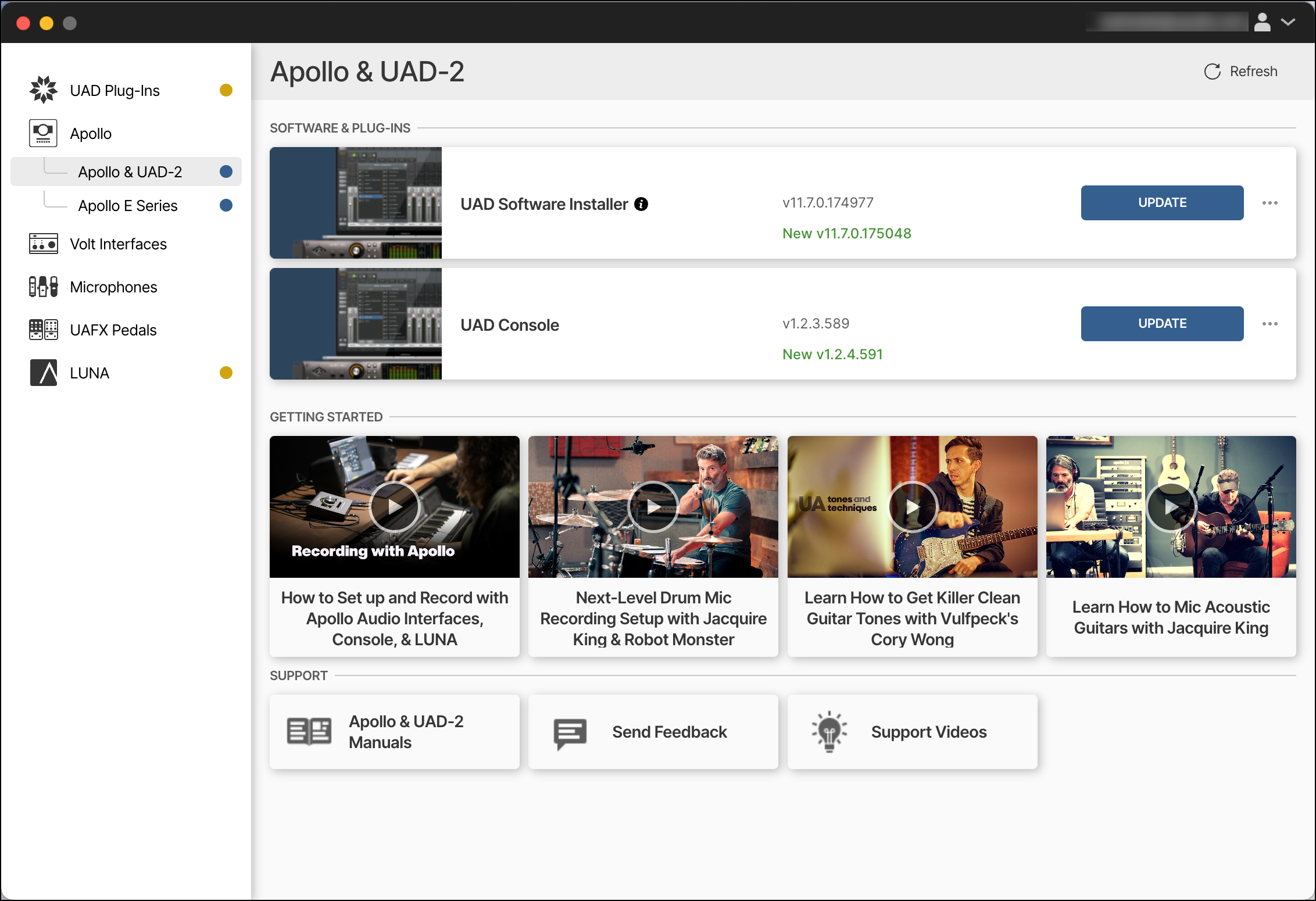Select the UAD Plug-Ins sidebar icon
Image resolution: width=1316 pixels, height=901 pixels.
coord(43,90)
